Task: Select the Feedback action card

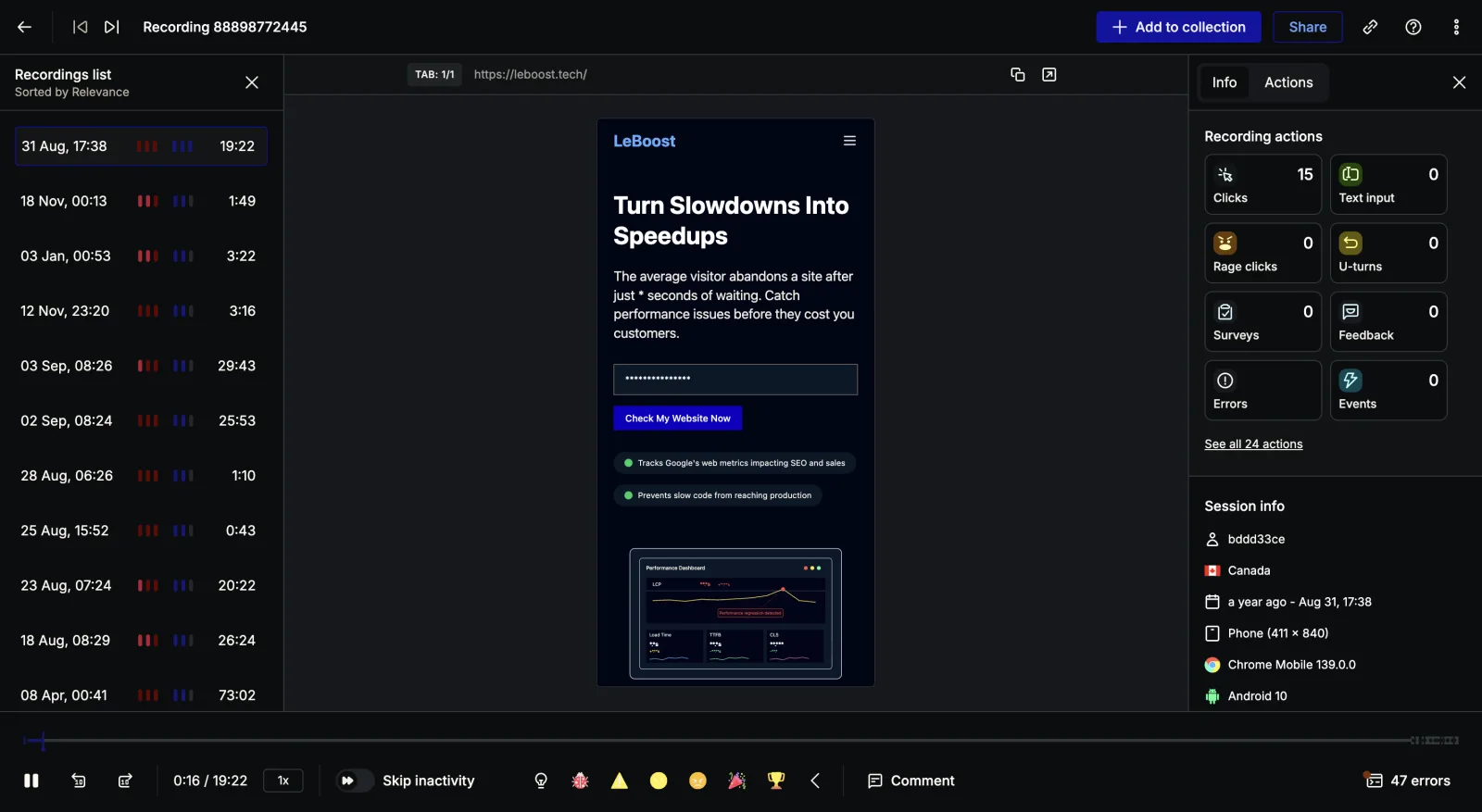Action: click(x=1388, y=321)
